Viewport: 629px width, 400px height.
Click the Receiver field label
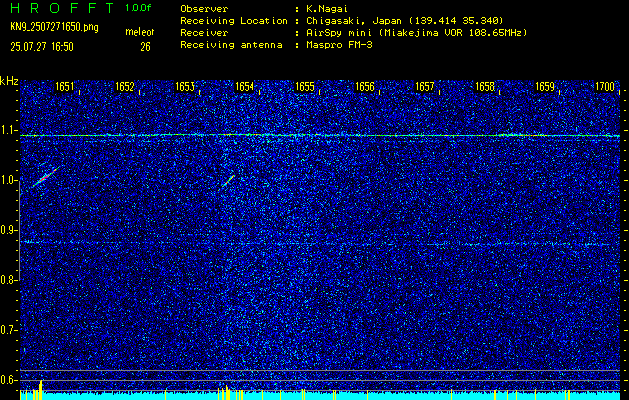tap(204, 33)
